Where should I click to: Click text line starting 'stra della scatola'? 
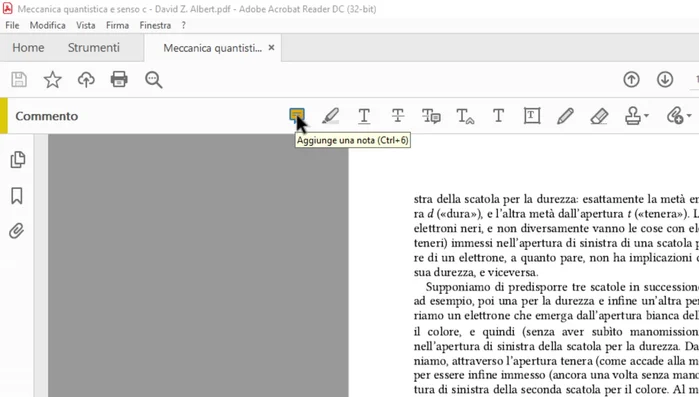point(556,199)
